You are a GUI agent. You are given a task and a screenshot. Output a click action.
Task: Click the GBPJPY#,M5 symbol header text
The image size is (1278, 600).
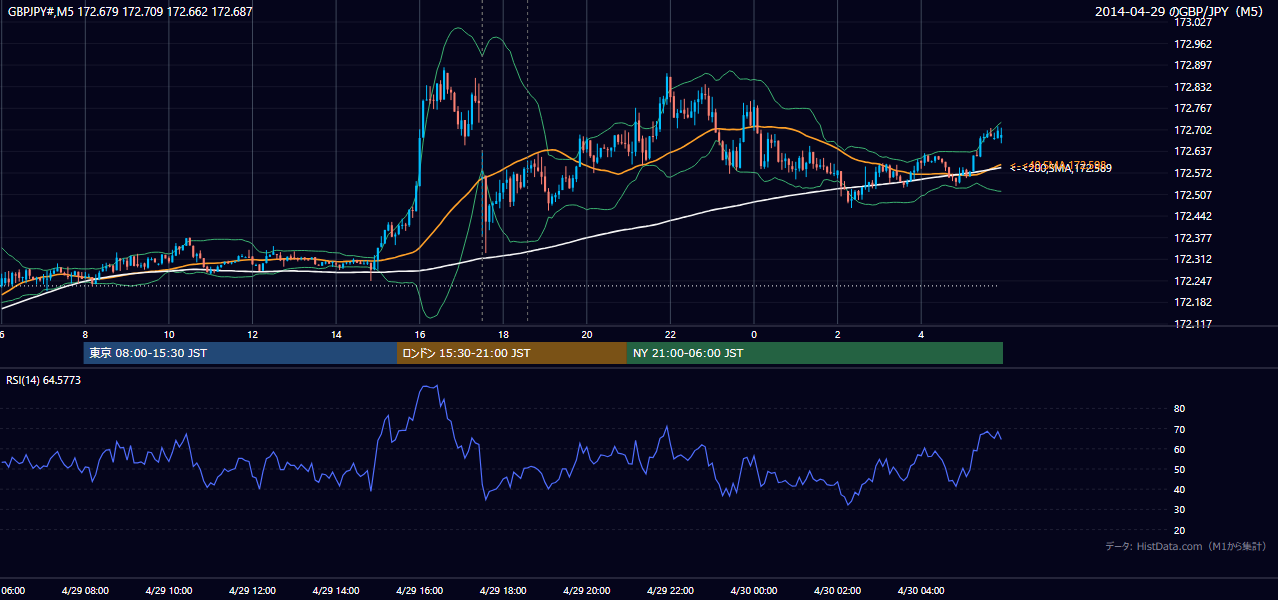tap(130, 12)
